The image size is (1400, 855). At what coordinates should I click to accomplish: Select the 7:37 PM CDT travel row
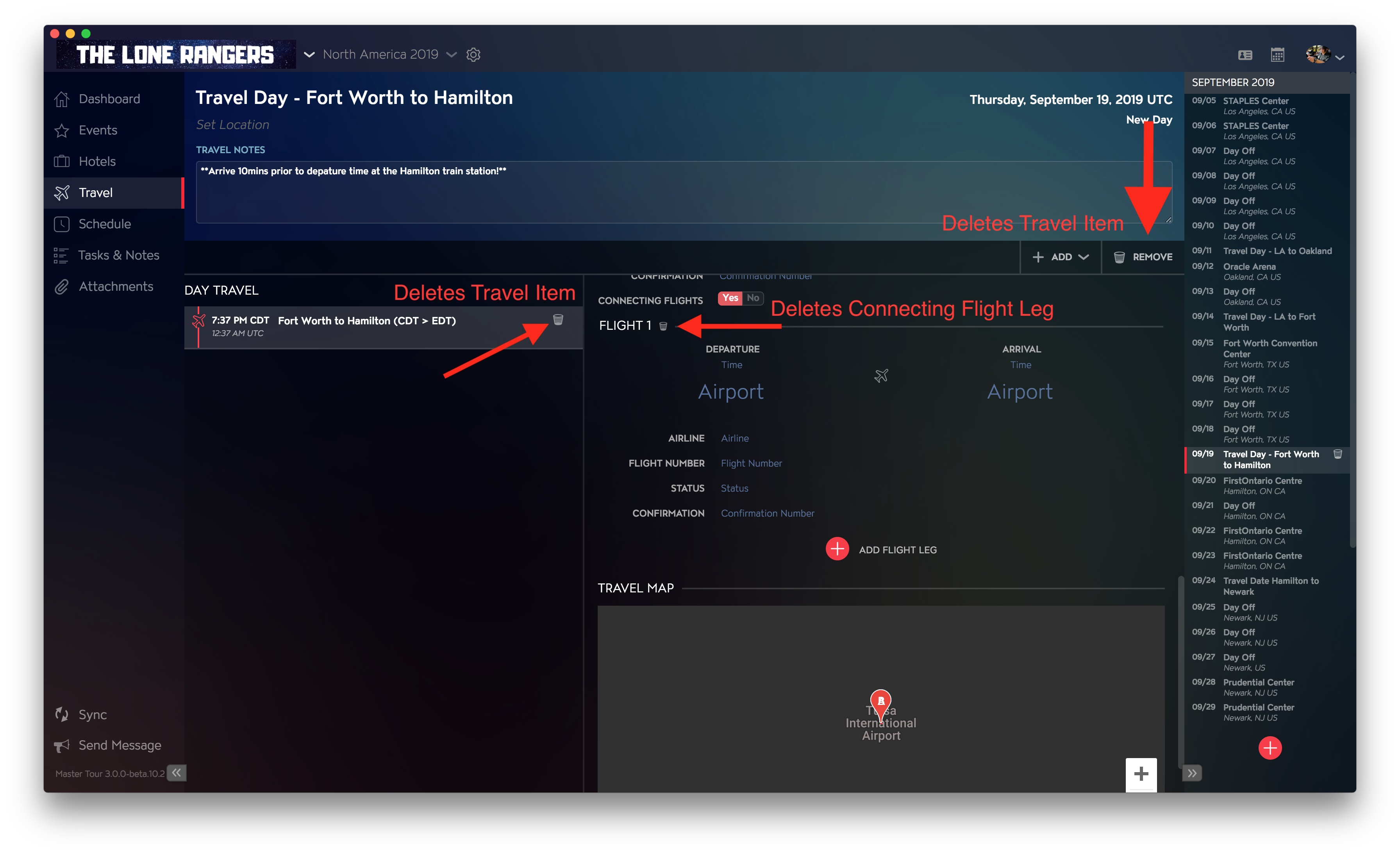[384, 327]
